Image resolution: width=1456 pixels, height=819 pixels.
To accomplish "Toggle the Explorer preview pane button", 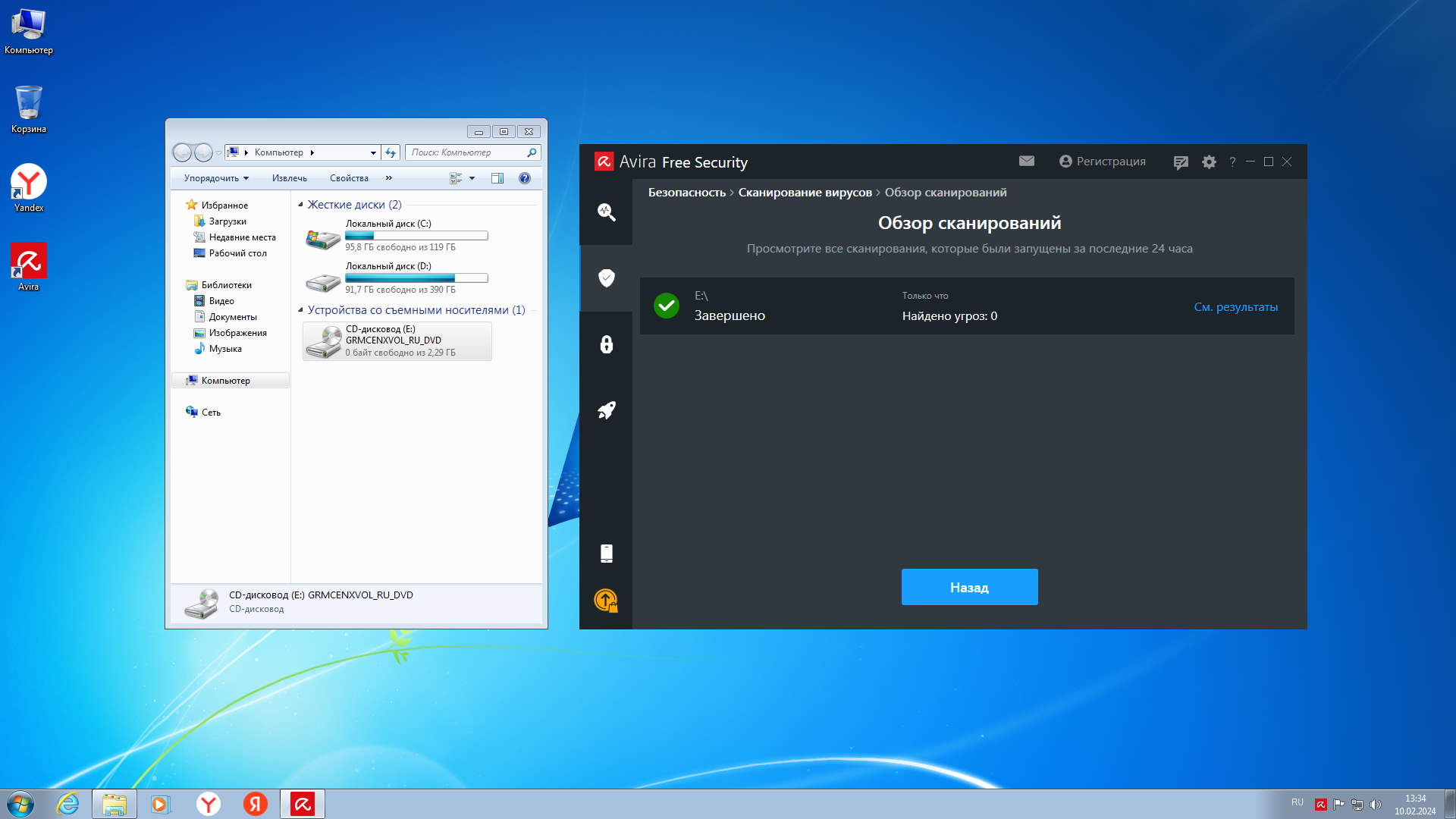I will pyautogui.click(x=497, y=178).
